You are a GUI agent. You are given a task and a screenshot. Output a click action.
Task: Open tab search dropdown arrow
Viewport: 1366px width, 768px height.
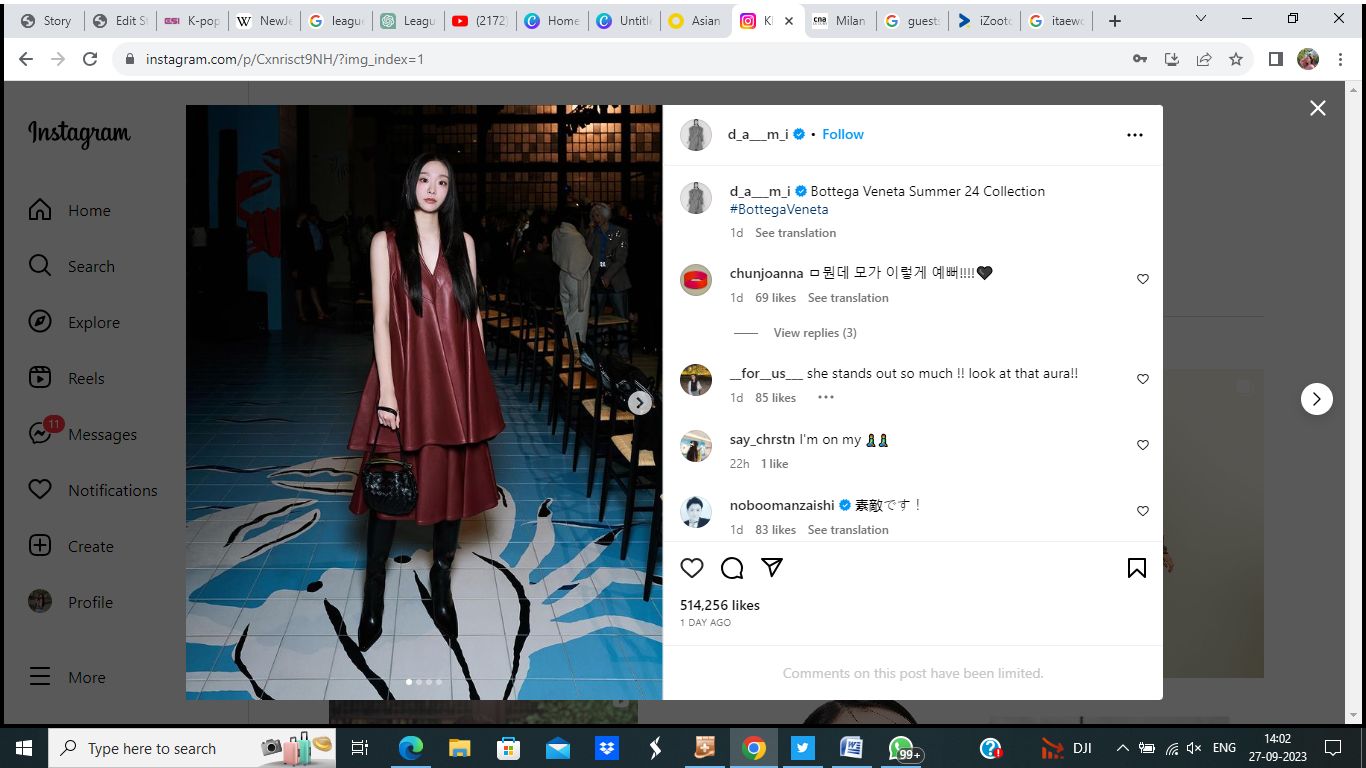(1201, 19)
